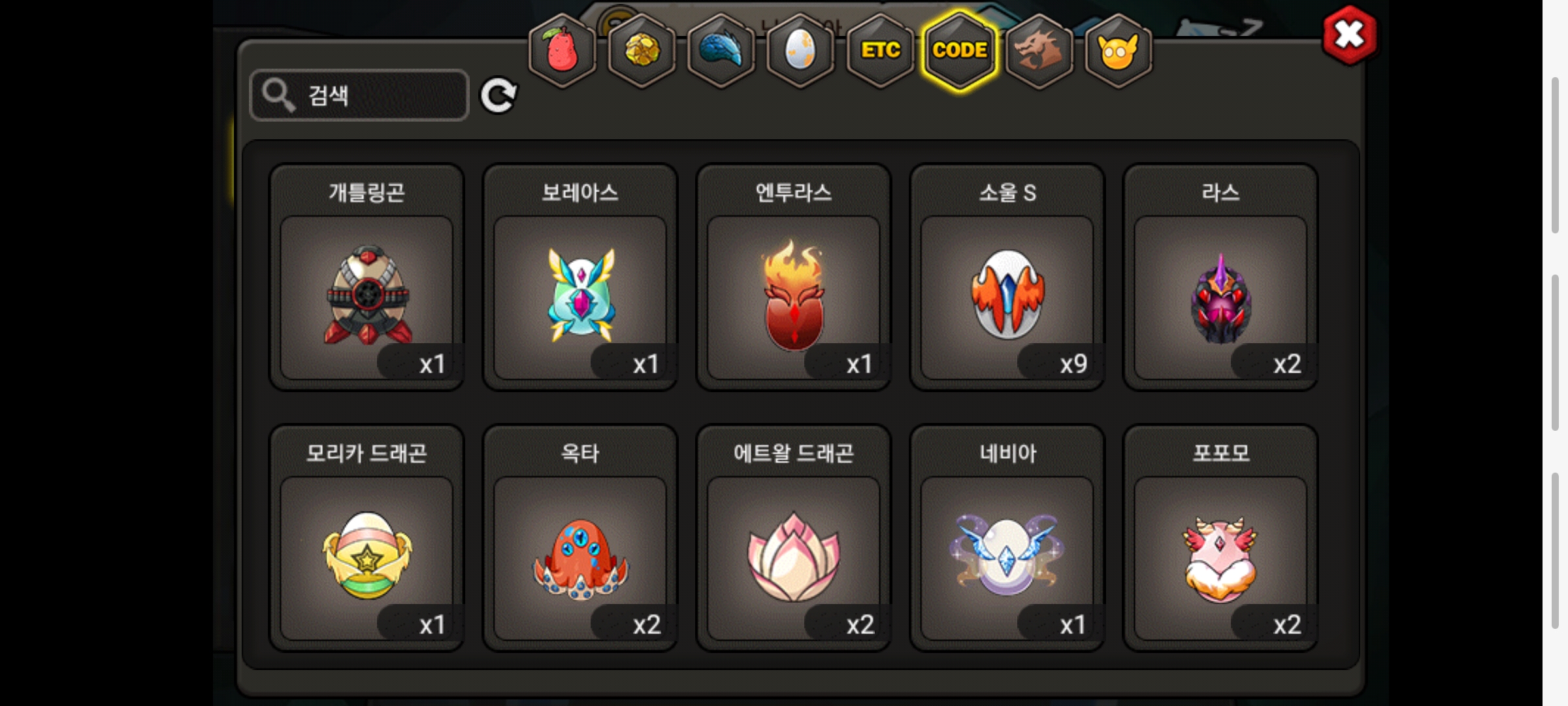The image size is (1568, 706).
Task: Select the CODE tab
Action: 960,50
